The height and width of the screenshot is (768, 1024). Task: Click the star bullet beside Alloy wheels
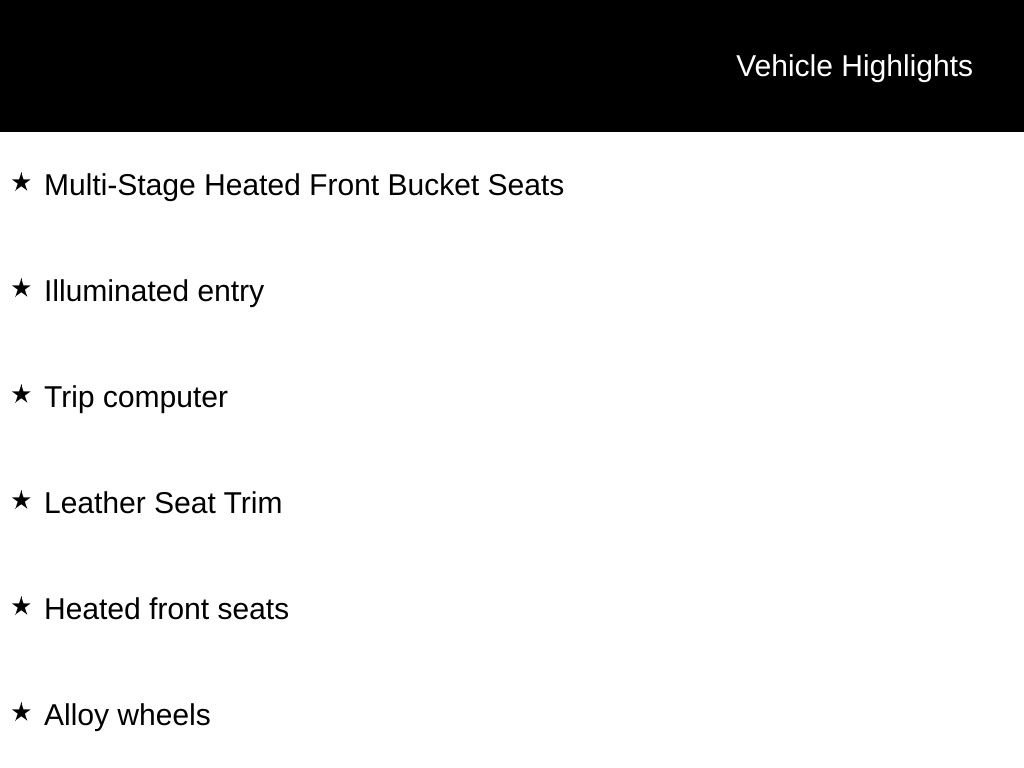[21, 713]
